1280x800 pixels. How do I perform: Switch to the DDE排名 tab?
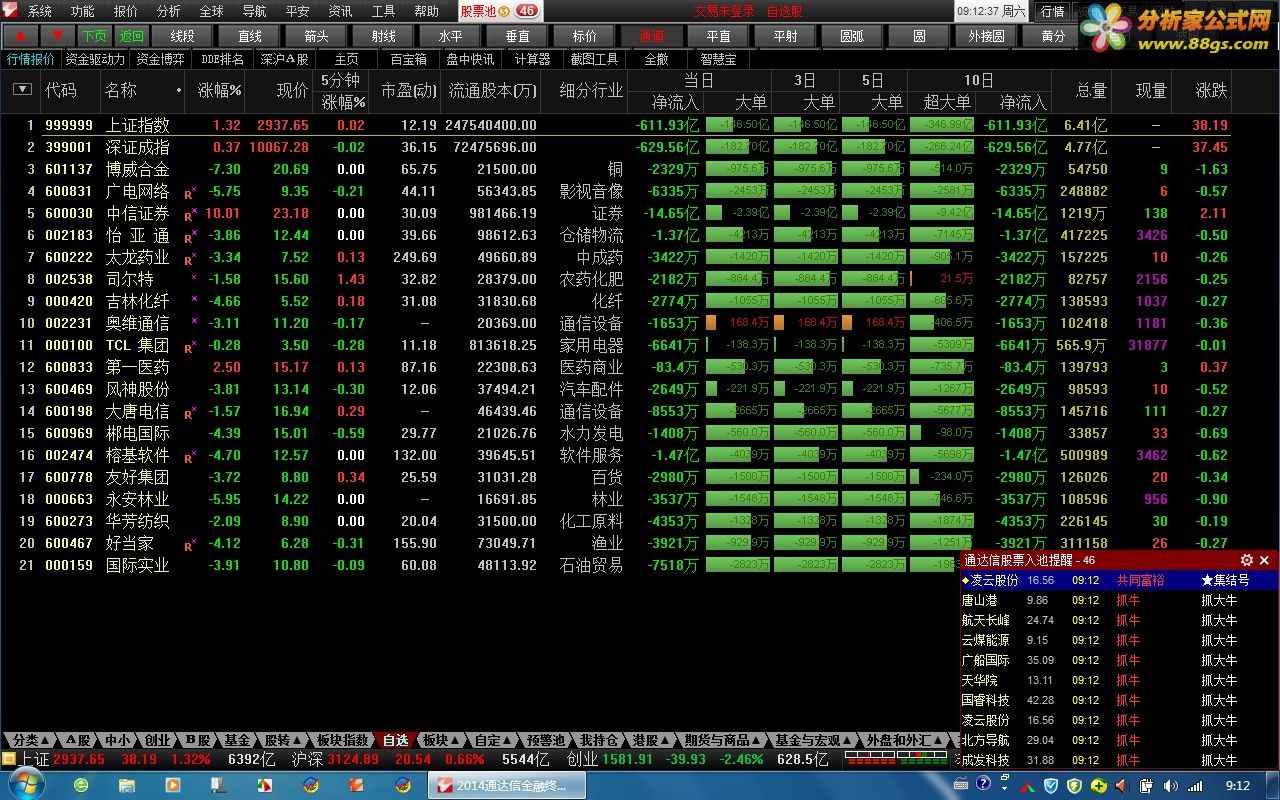click(x=222, y=59)
